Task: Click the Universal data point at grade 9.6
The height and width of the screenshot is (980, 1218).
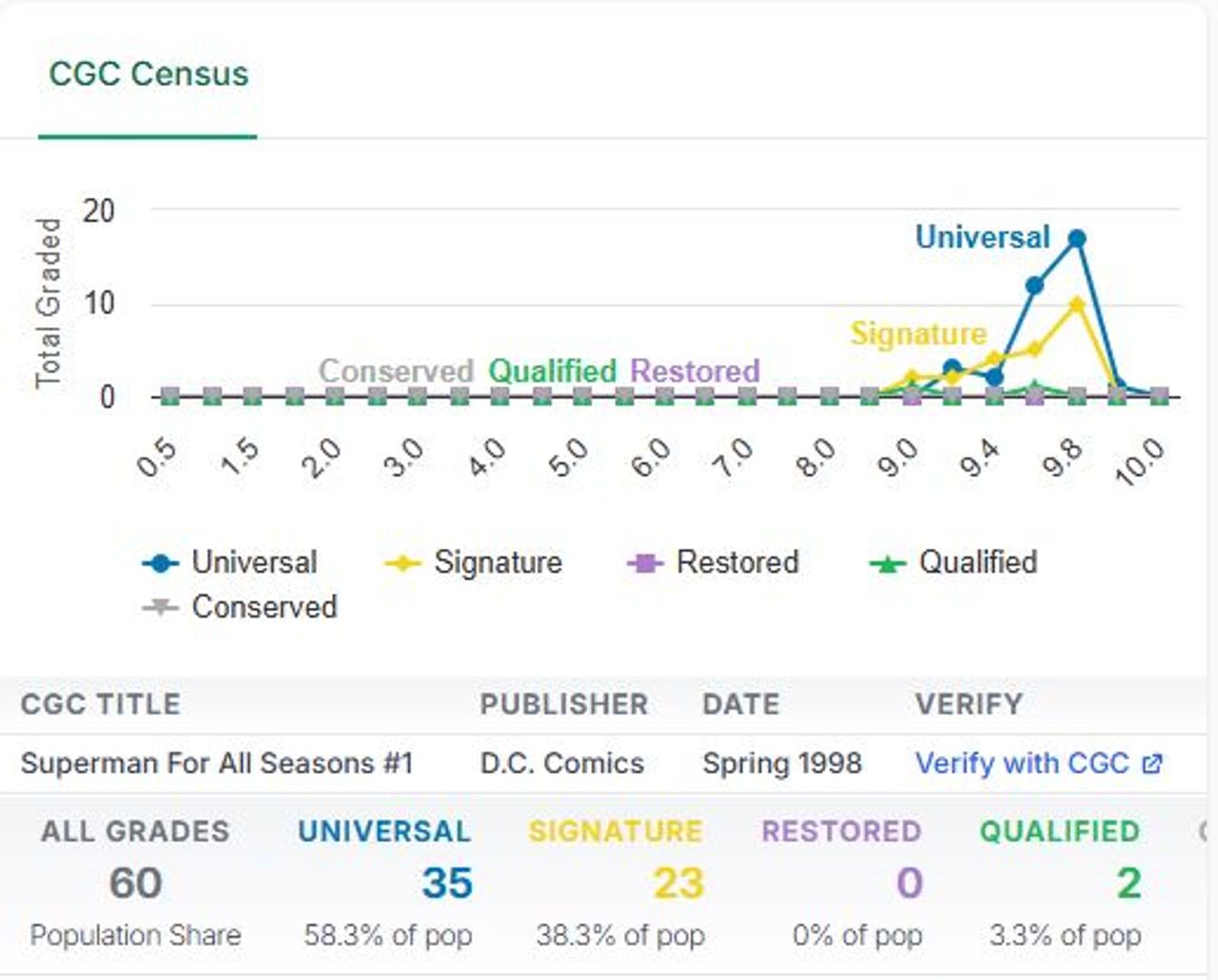Action: (x=1034, y=284)
